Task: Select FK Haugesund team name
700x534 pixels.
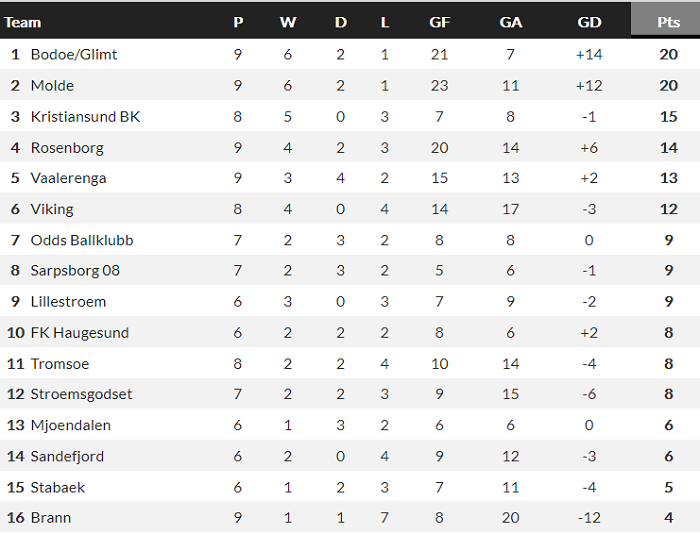Action: [x=80, y=332]
